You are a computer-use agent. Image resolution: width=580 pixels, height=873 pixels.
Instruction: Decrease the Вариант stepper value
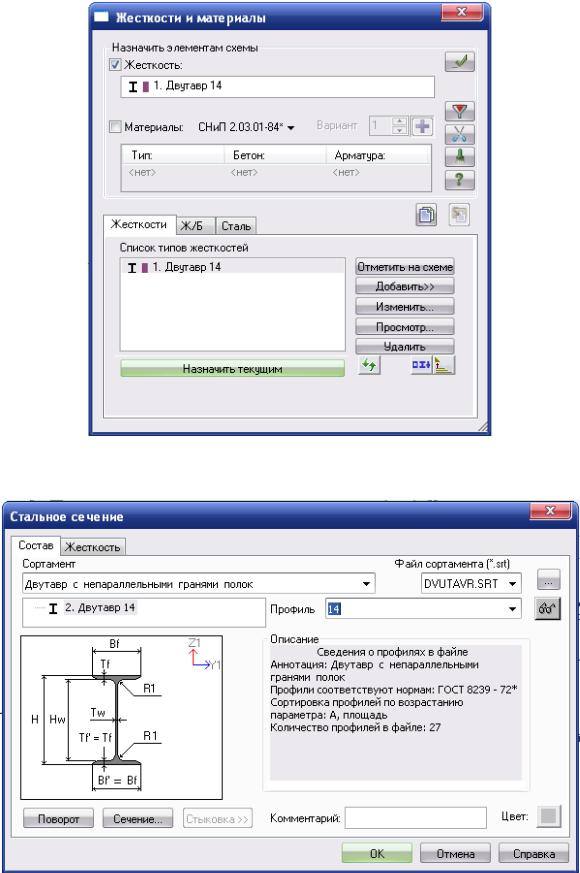[x=399, y=130]
